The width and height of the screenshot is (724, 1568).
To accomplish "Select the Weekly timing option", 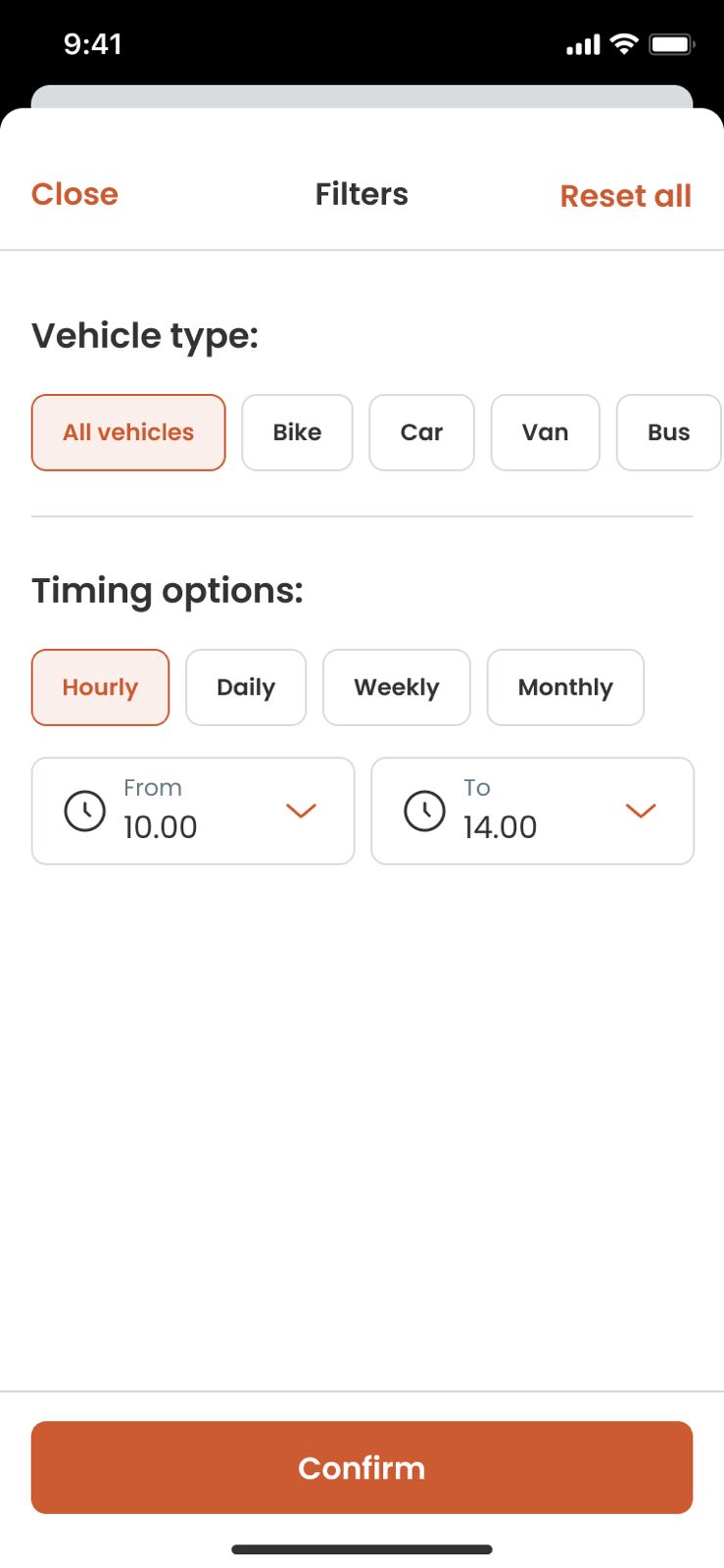I will coord(397,687).
